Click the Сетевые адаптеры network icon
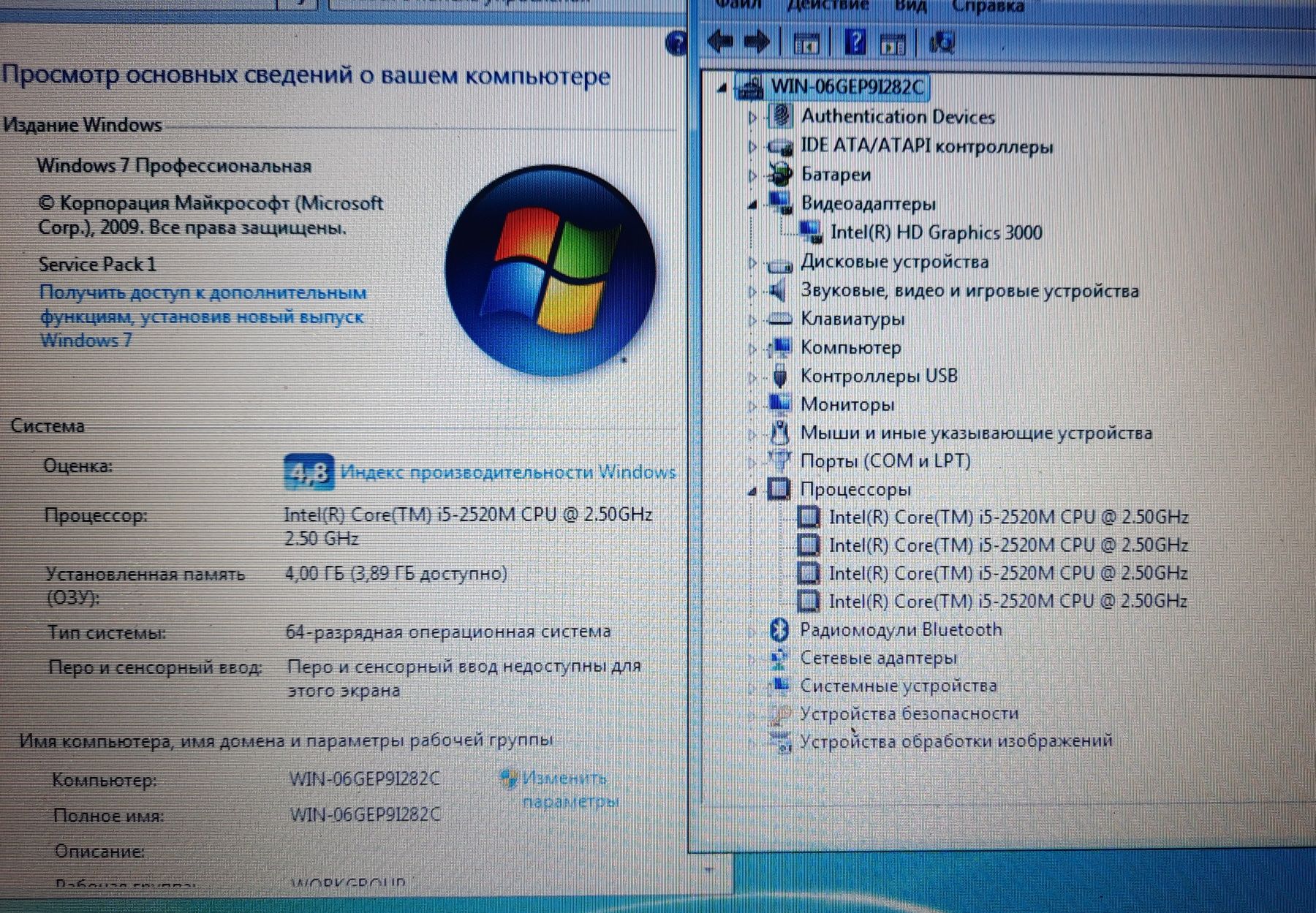Screen dimensions: 1316x913 [x=779, y=658]
